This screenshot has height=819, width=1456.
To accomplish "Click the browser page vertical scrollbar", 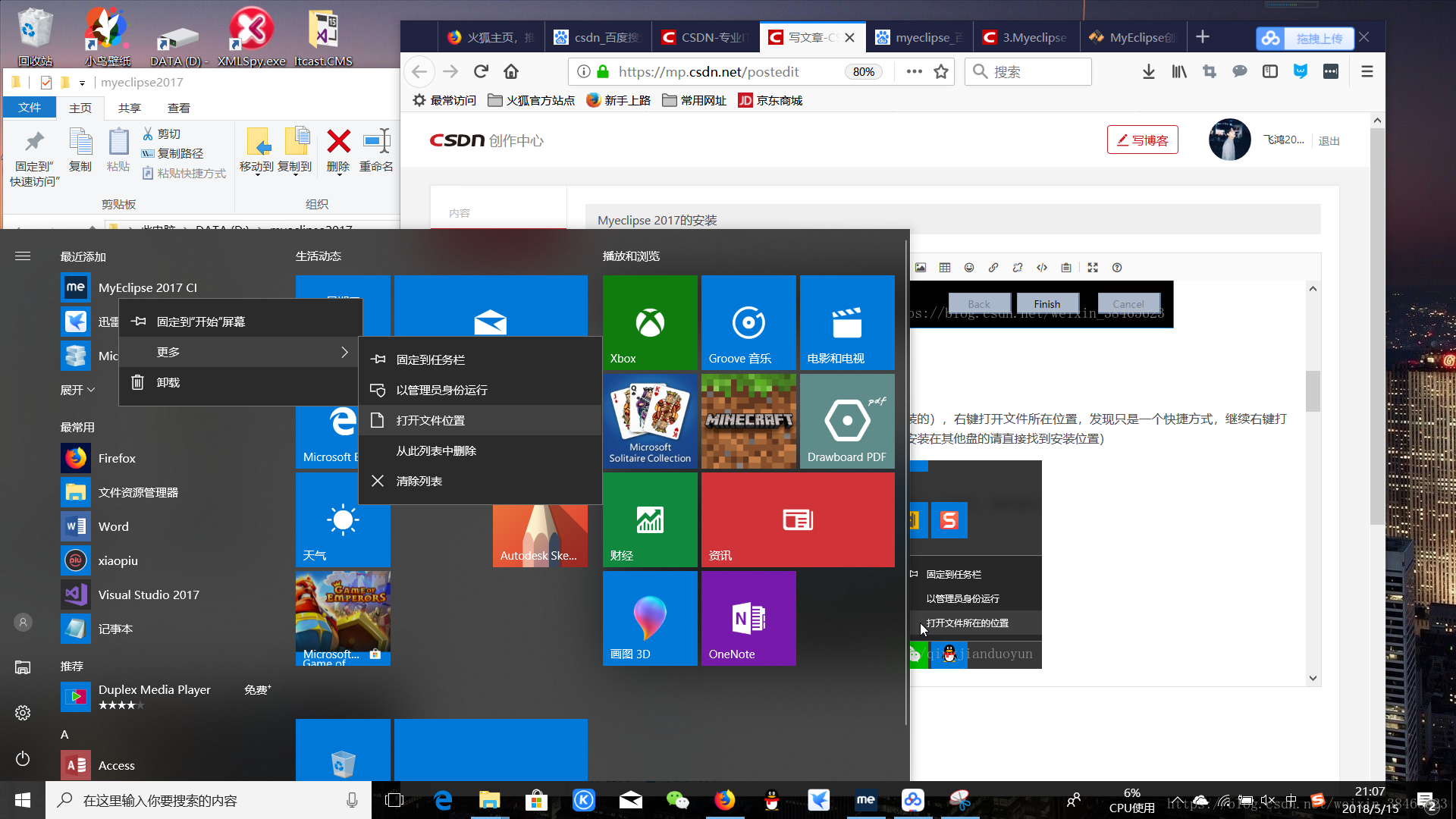I will 1377,326.
